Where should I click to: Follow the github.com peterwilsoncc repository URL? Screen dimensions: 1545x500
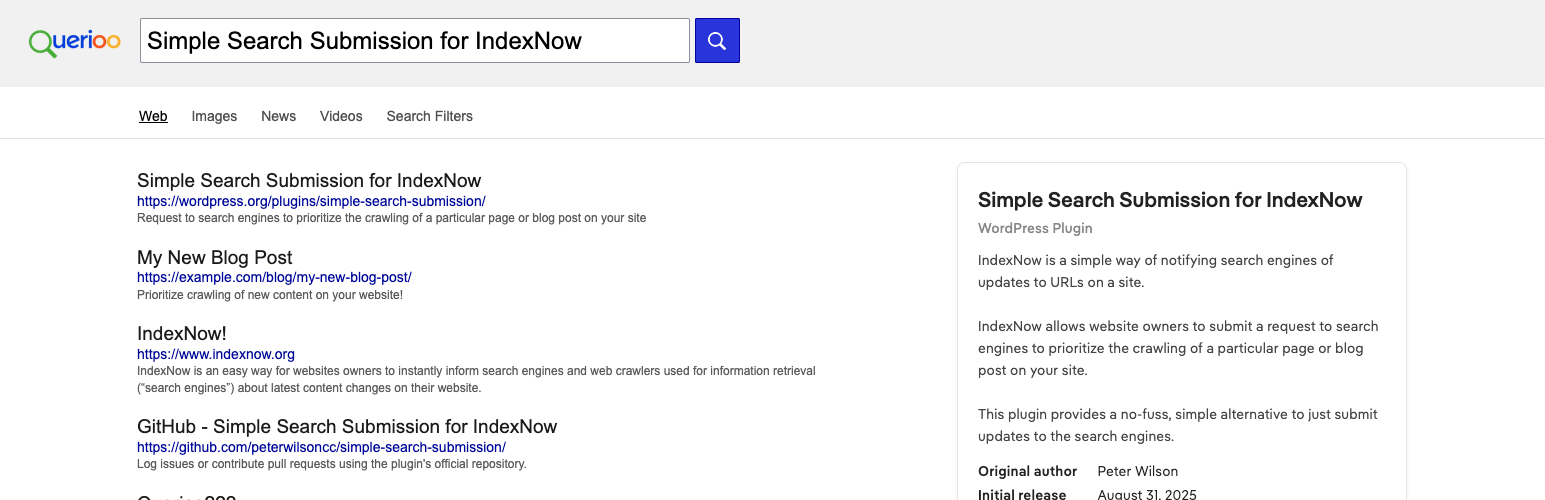(321, 447)
